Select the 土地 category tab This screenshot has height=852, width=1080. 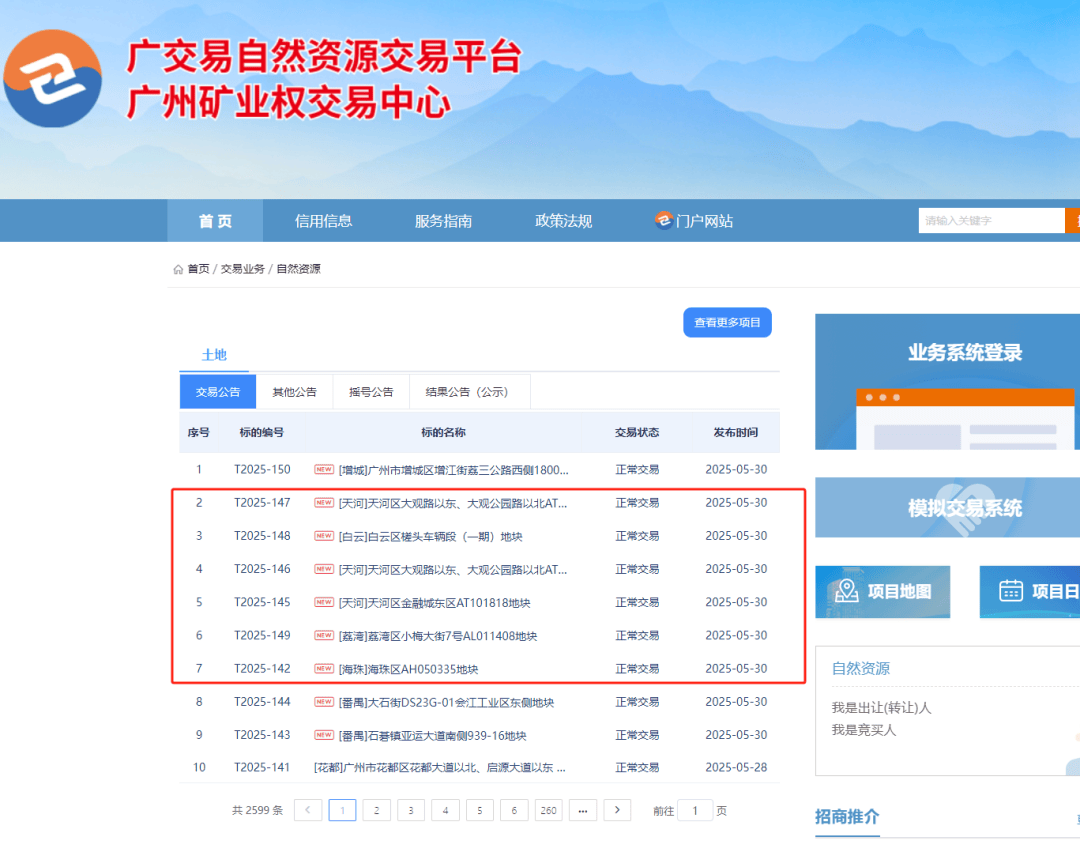click(x=214, y=355)
